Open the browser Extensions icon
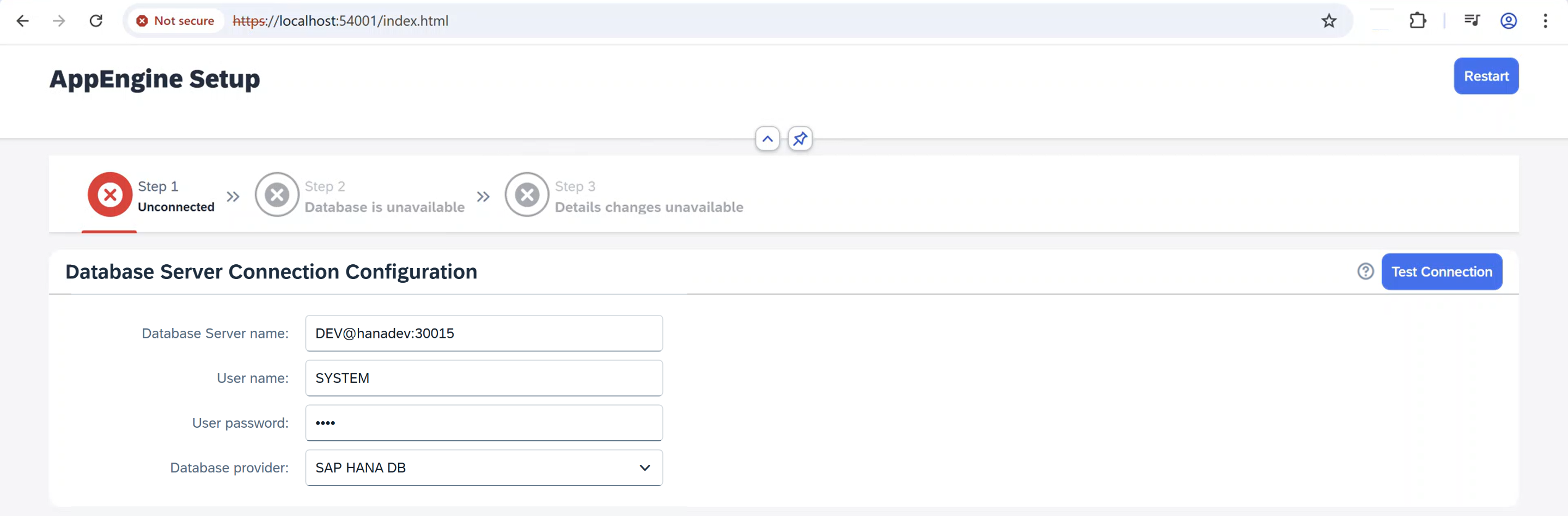This screenshot has height=516, width=1568. point(1418,20)
